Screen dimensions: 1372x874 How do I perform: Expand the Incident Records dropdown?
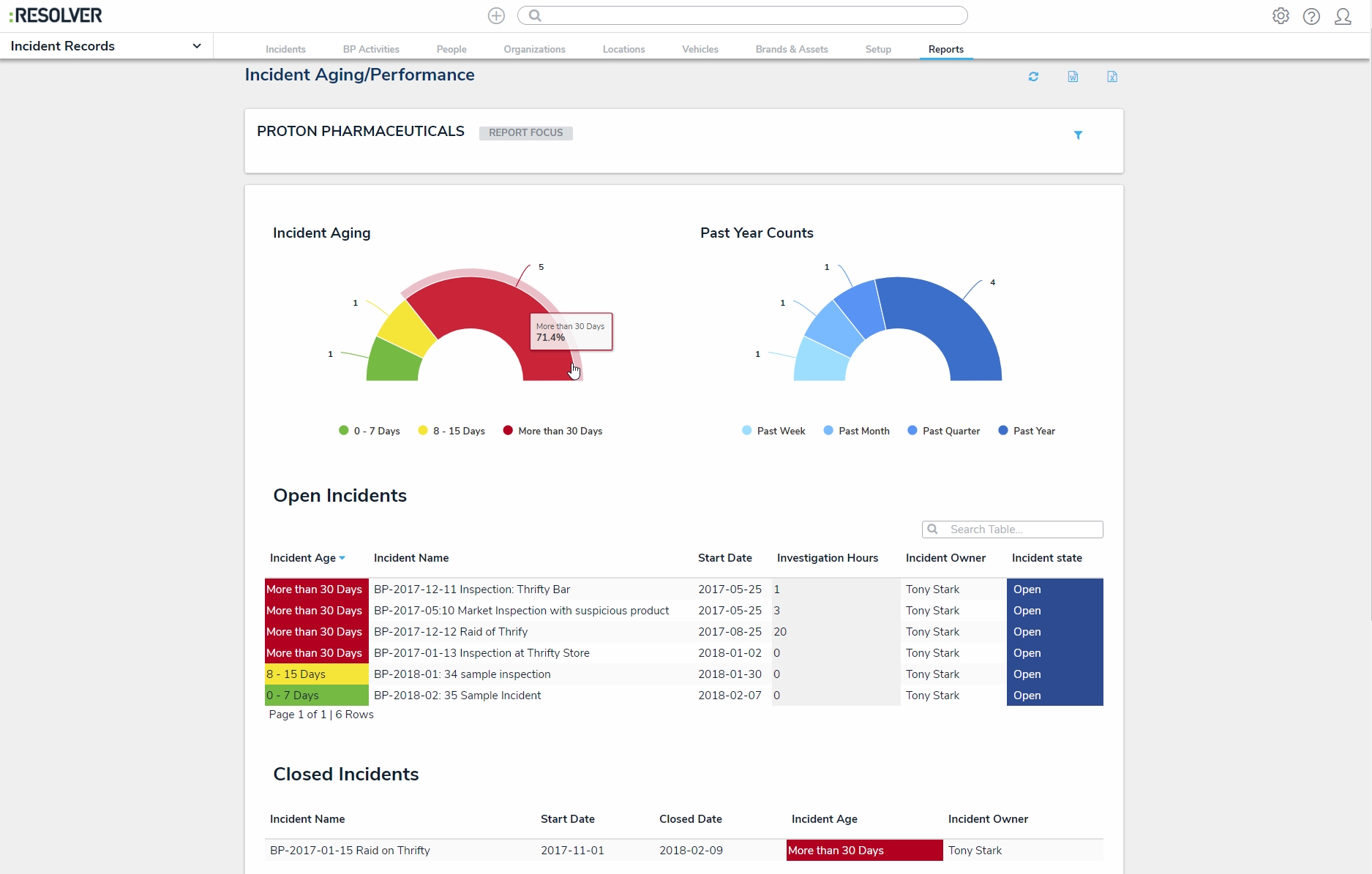196,46
